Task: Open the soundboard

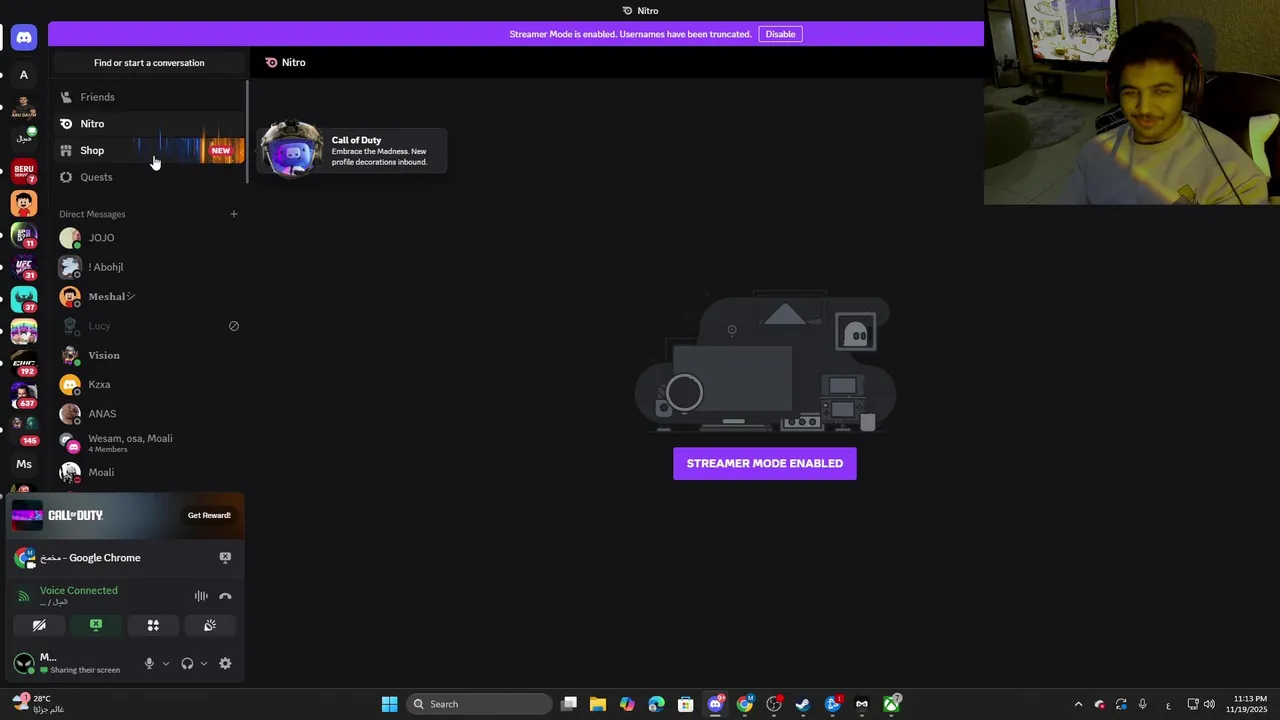Action: 210,625
